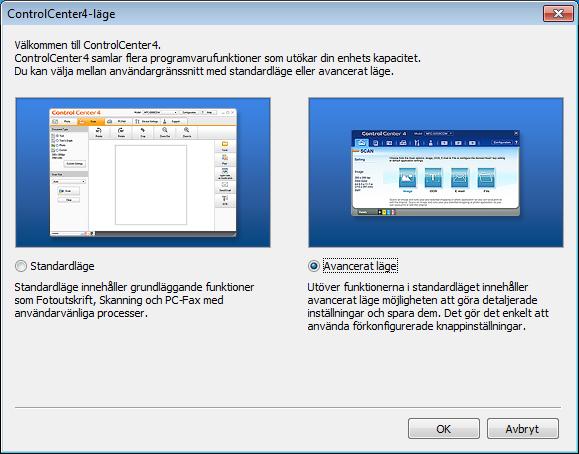The image size is (579, 454).
Task: Close the ControlCenter4-läge dialog
Action: [558, 14]
